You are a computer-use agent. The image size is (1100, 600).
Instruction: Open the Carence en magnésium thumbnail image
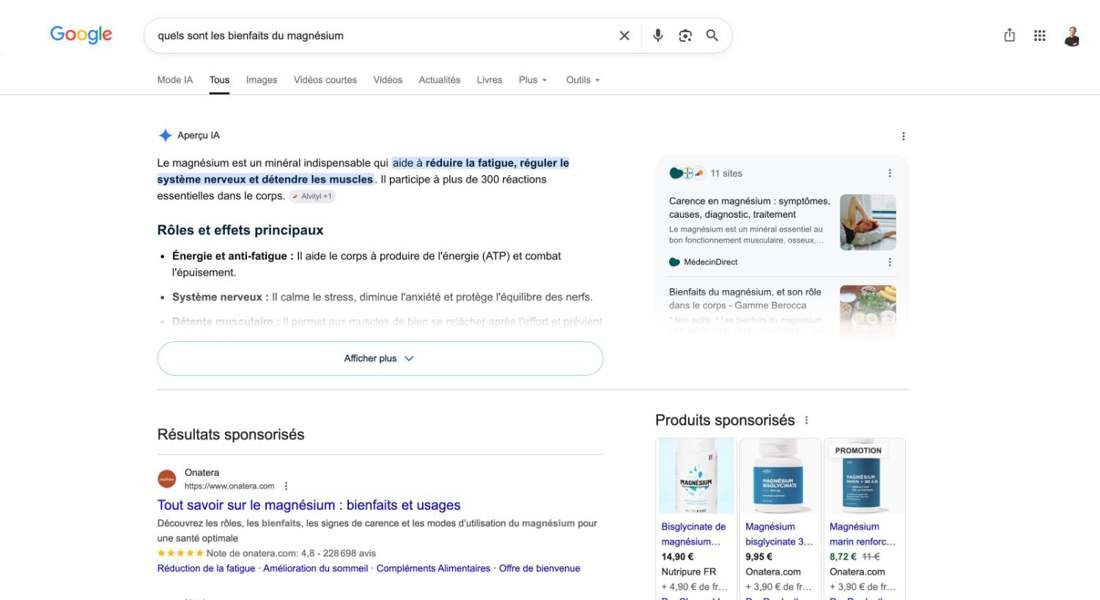(868, 222)
